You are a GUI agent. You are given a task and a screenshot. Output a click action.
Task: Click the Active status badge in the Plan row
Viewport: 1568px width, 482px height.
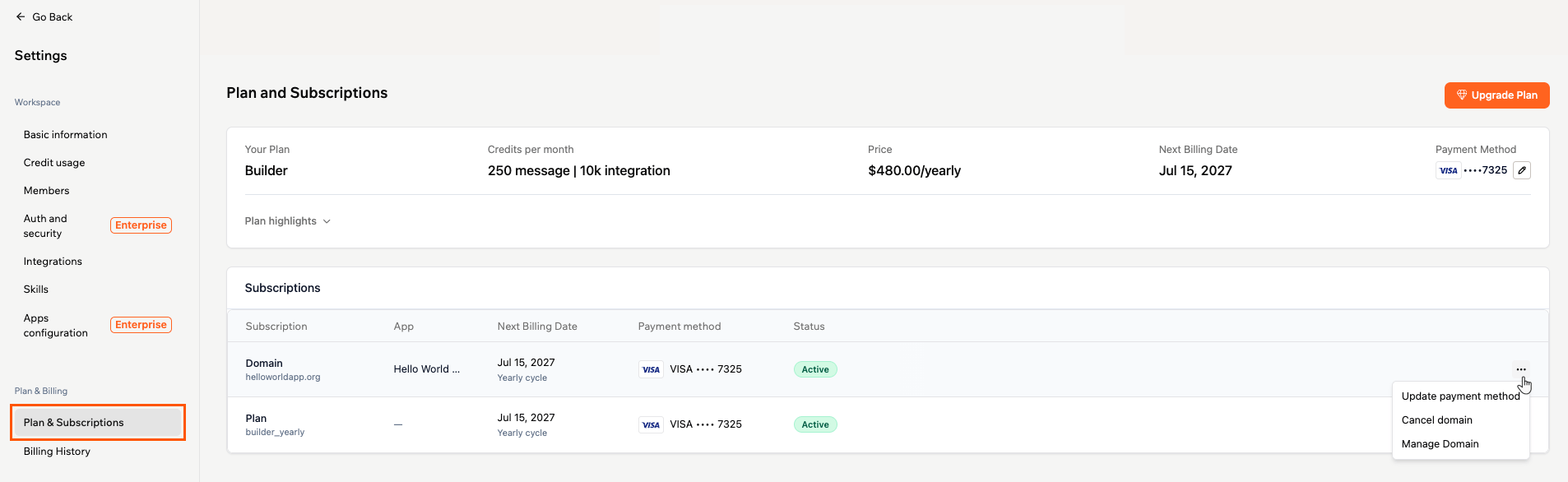814,424
